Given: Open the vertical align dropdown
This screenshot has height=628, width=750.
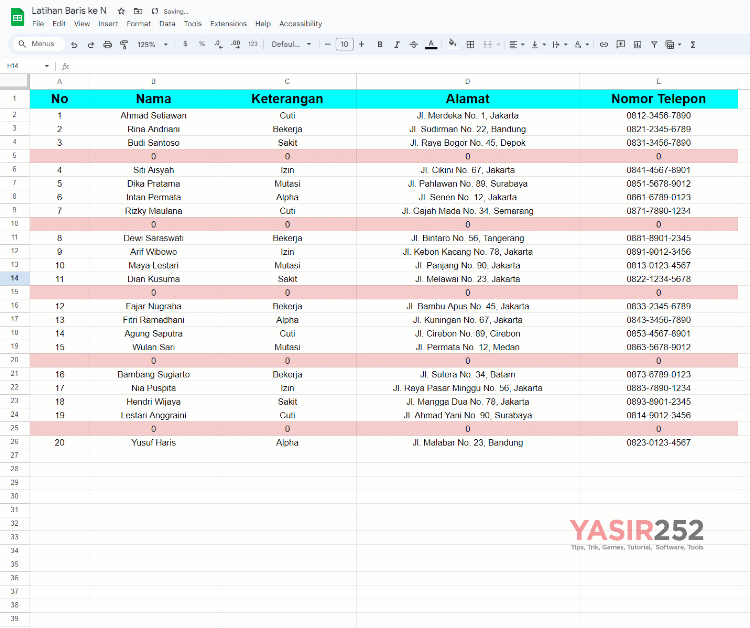Looking at the screenshot, I should pos(539,44).
